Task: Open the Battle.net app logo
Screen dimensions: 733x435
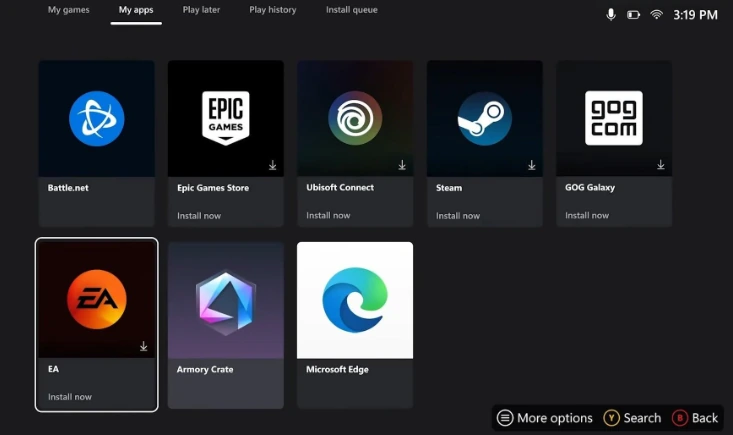Action: (x=97, y=119)
